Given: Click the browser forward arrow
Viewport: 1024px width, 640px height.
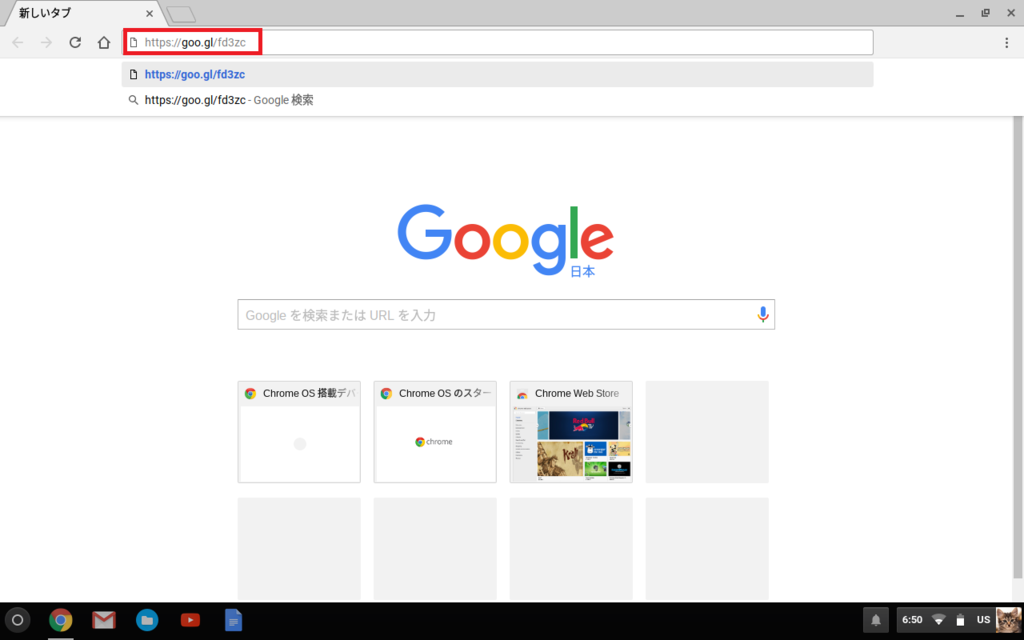Looking at the screenshot, I should point(46,42).
